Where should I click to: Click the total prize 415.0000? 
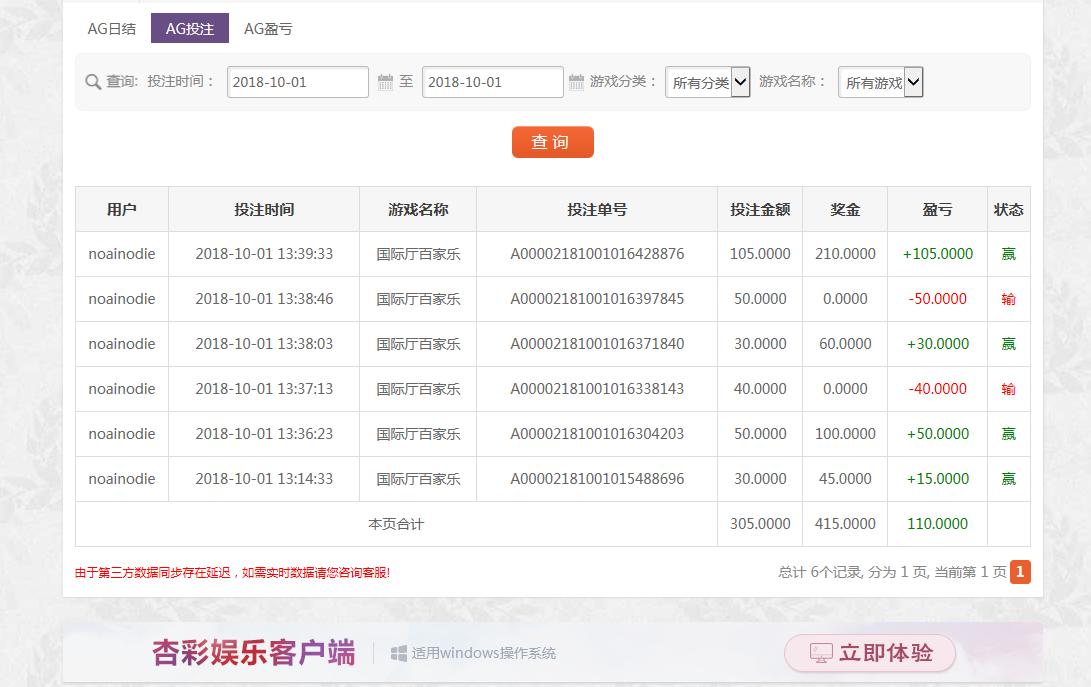[x=845, y=523]
